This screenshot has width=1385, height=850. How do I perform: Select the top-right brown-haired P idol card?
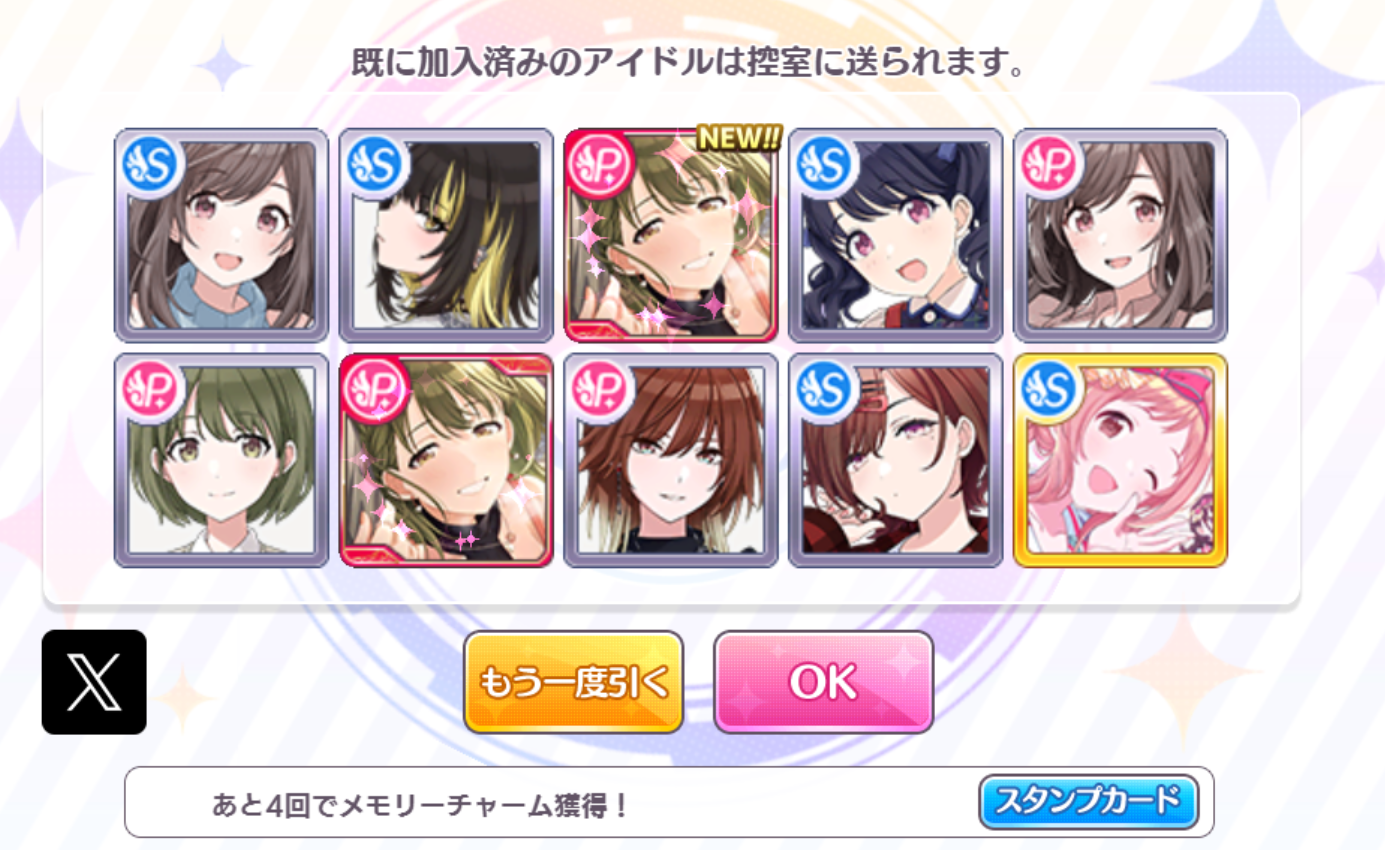tap(1120, 235)
